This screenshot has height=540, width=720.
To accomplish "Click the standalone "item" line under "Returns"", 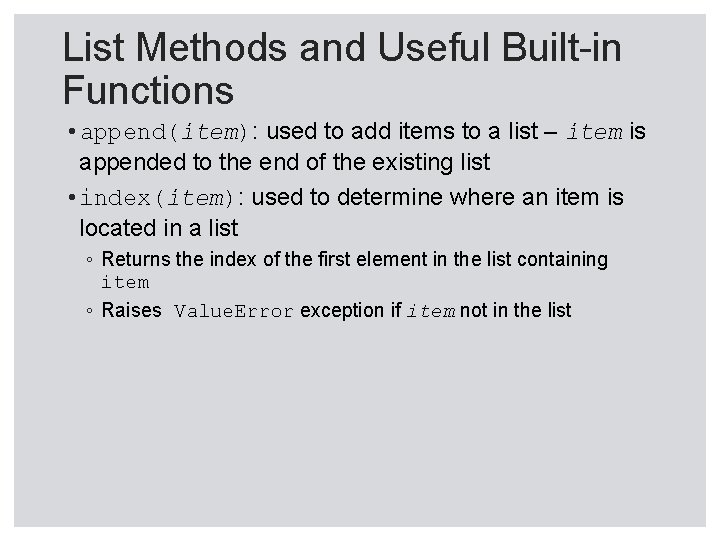I will pyautogui.click(x=125, y=283).
